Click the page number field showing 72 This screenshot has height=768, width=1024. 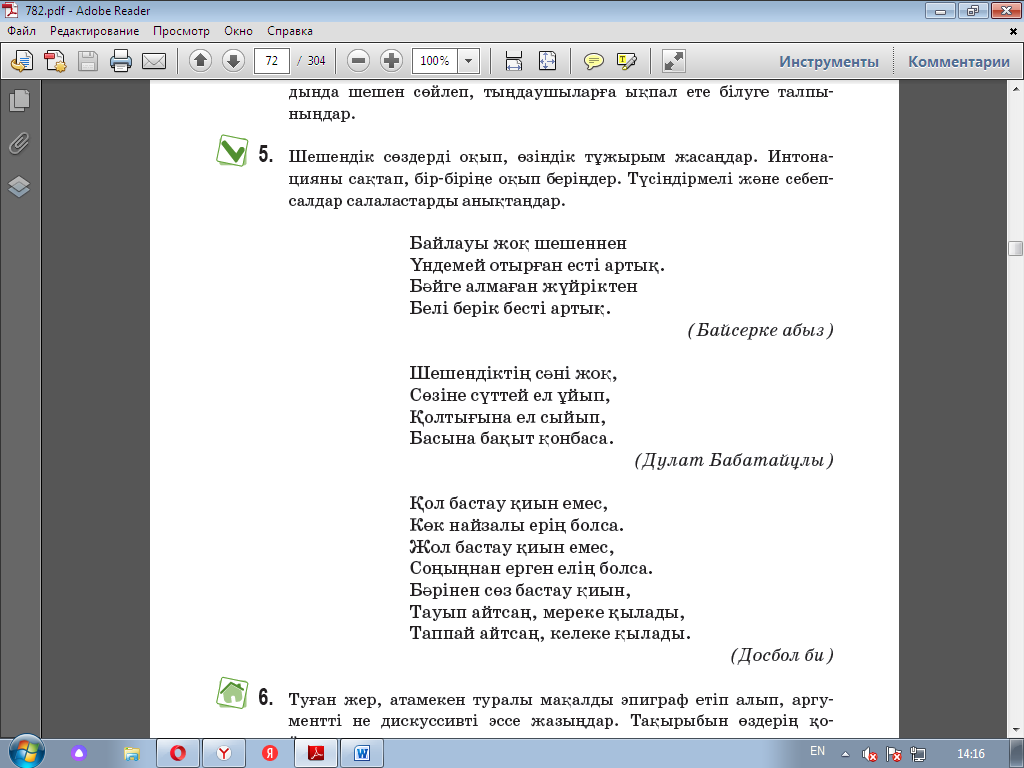[x=272, y=61]
